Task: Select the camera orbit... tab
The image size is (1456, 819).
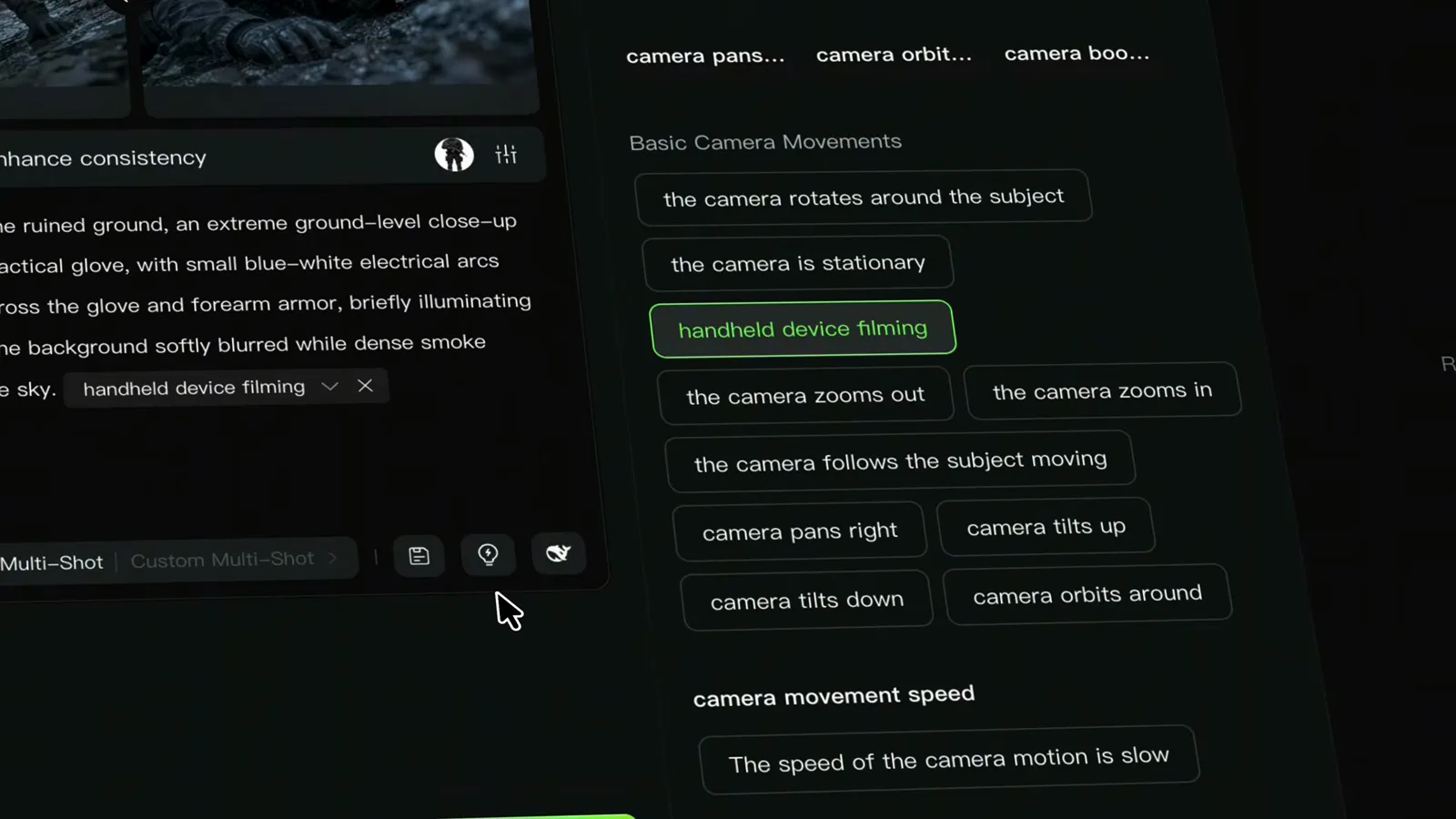Action: coord(894,55)
